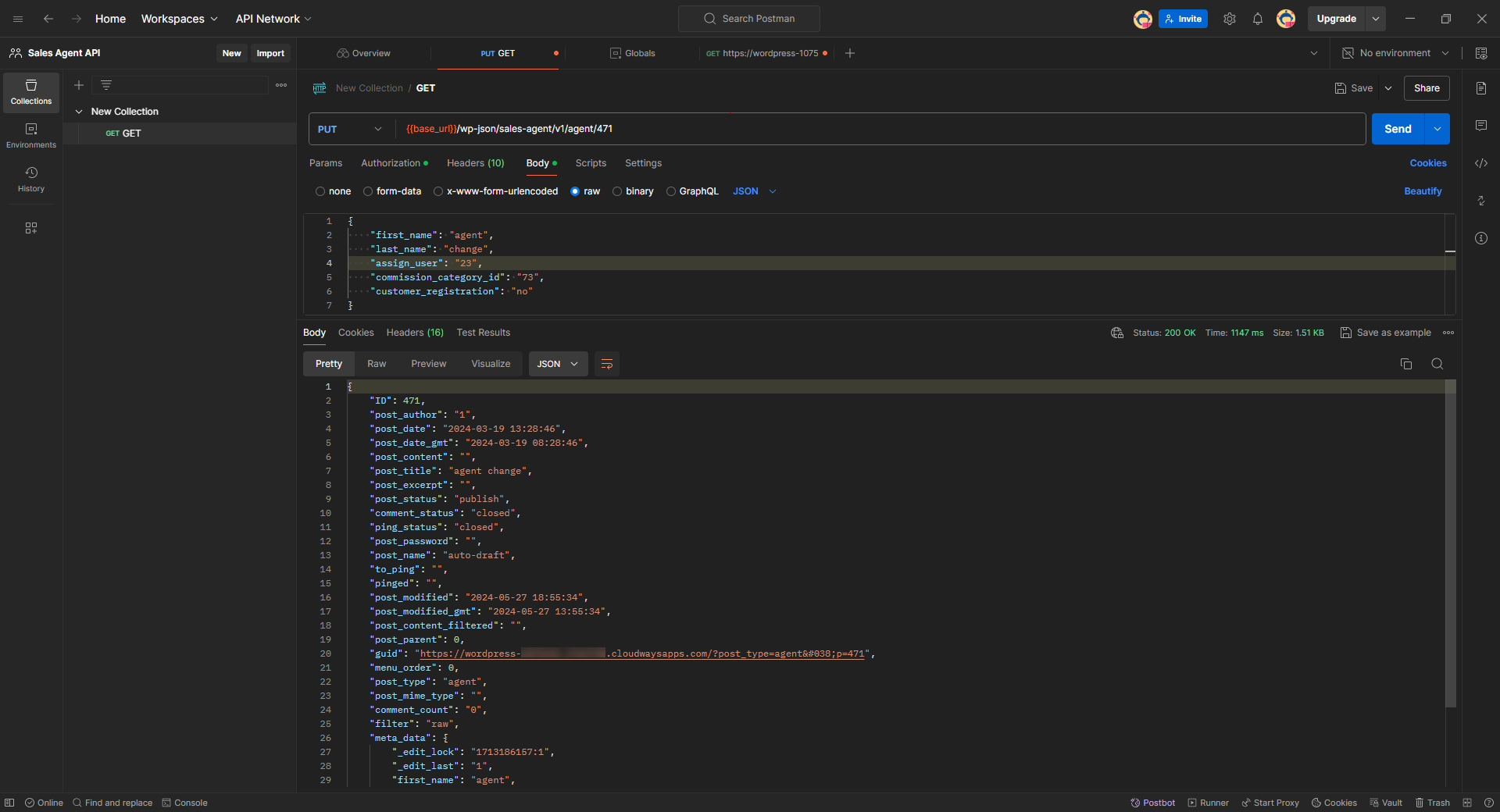Add a new request tab with plus icon
The height and width of the screenshot is (812, 1500).
pos(850,53)
